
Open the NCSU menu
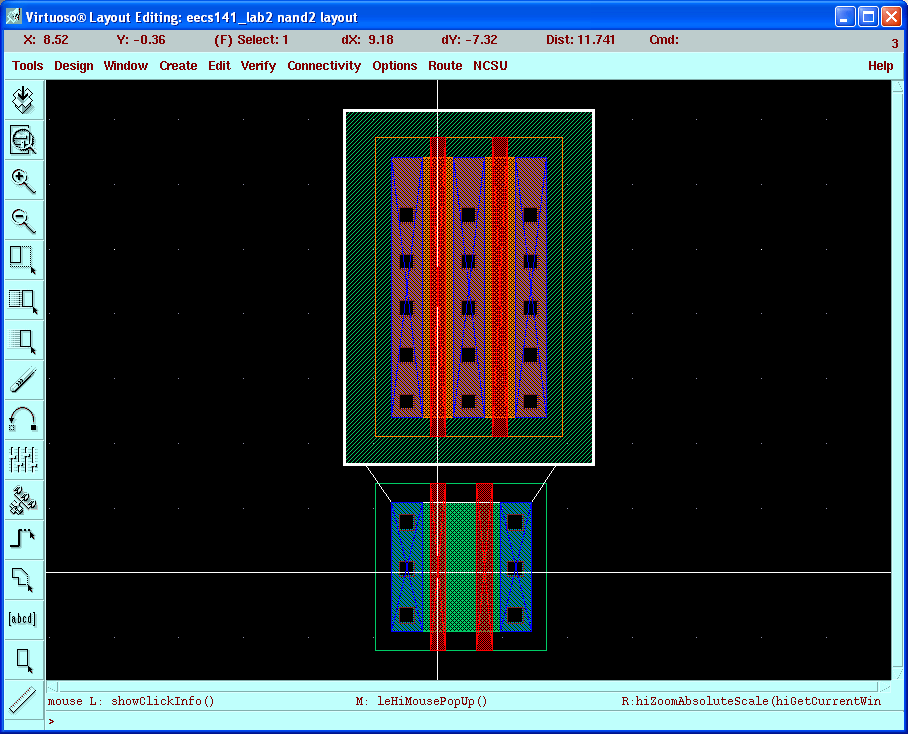490,66
